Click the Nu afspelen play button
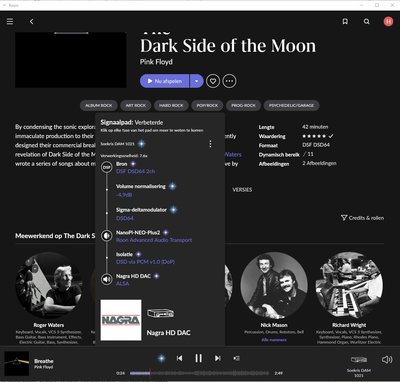 (165, 81)
